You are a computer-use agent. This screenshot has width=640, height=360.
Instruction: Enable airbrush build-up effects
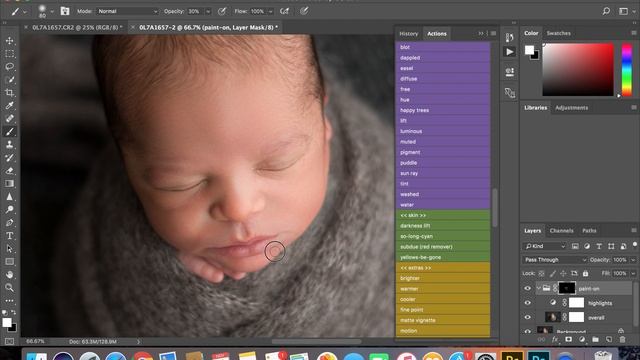[x=284, y=11]
